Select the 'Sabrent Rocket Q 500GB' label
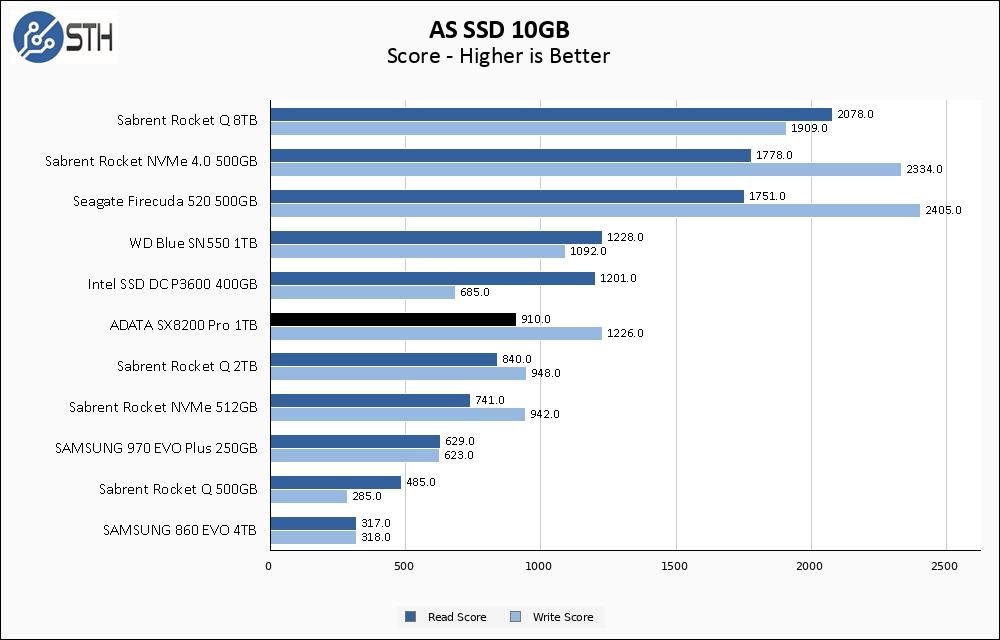This screenshot has width=1000, height=640. [178, 489]
